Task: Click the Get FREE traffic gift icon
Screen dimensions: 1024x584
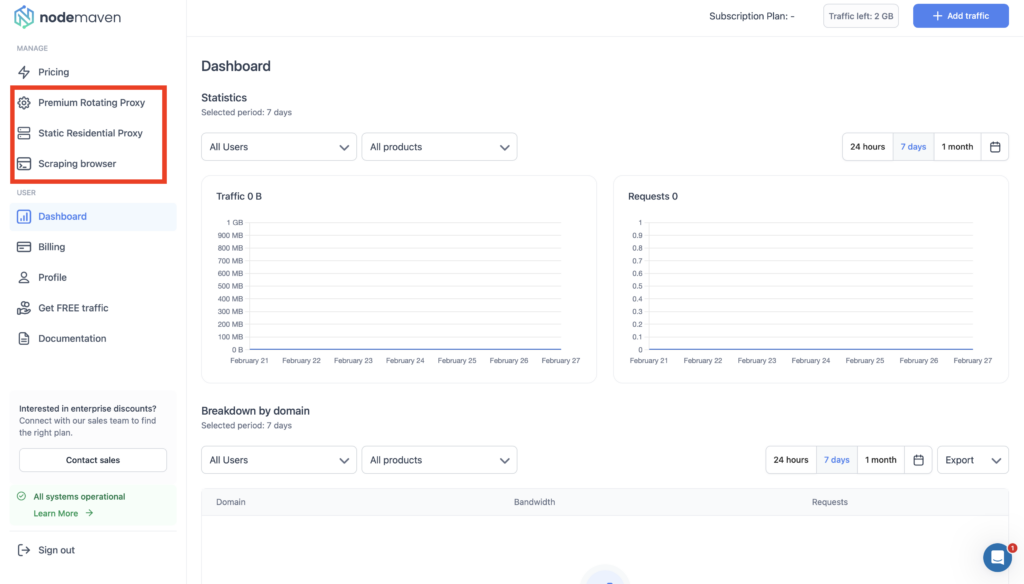Action: (x=24, y=308)
